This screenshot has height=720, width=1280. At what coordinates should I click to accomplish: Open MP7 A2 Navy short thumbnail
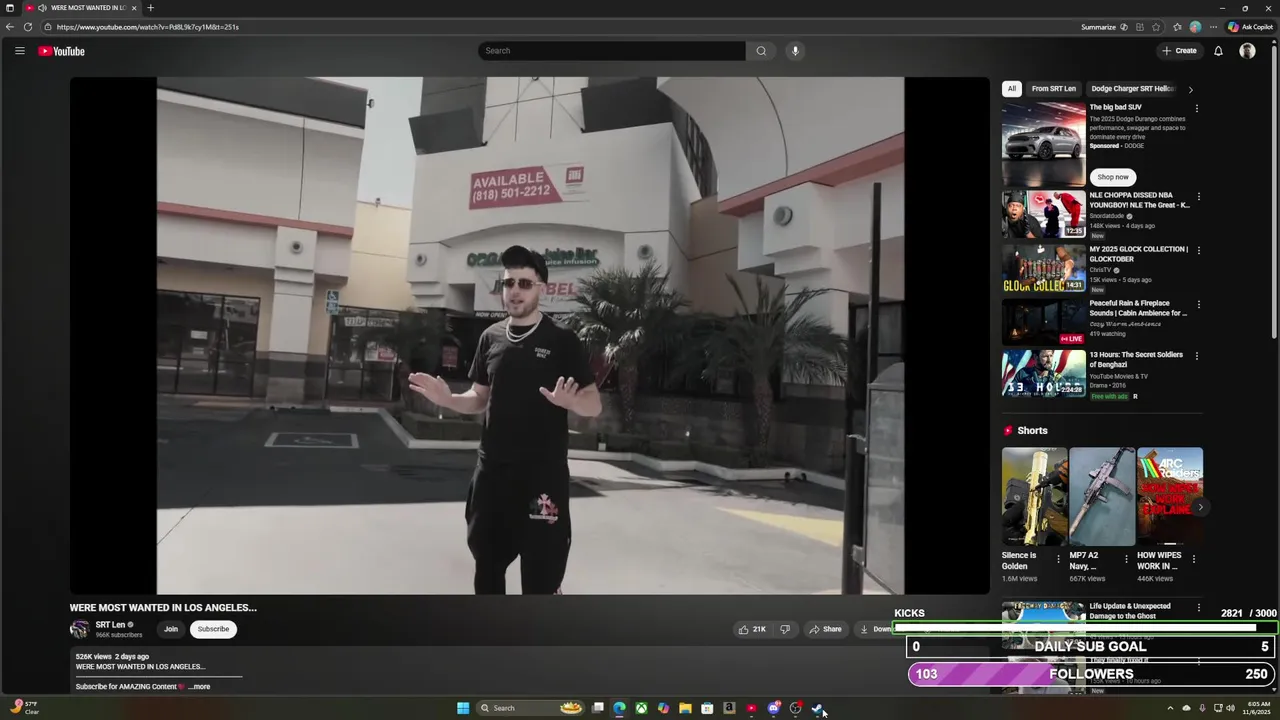[1102, 496]
